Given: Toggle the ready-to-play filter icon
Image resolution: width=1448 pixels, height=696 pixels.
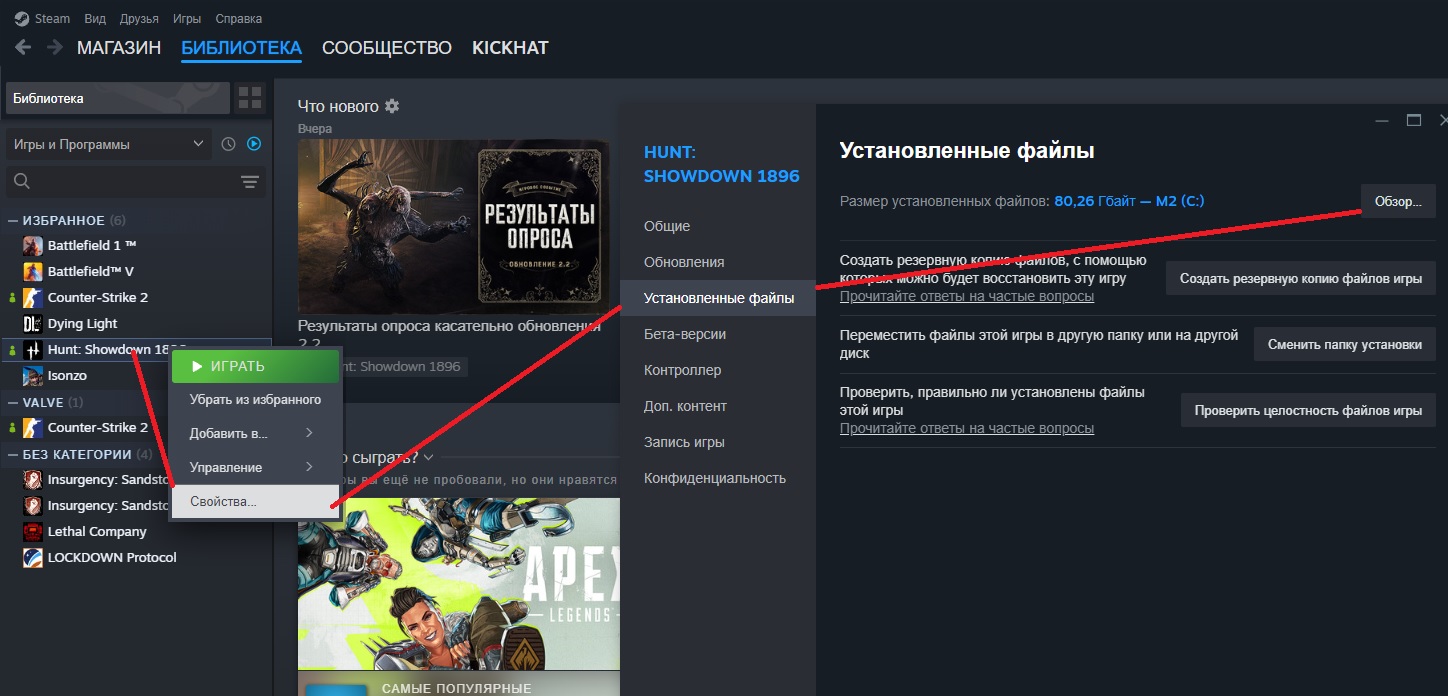Looking at the screenshot, I should pos(254,144).
